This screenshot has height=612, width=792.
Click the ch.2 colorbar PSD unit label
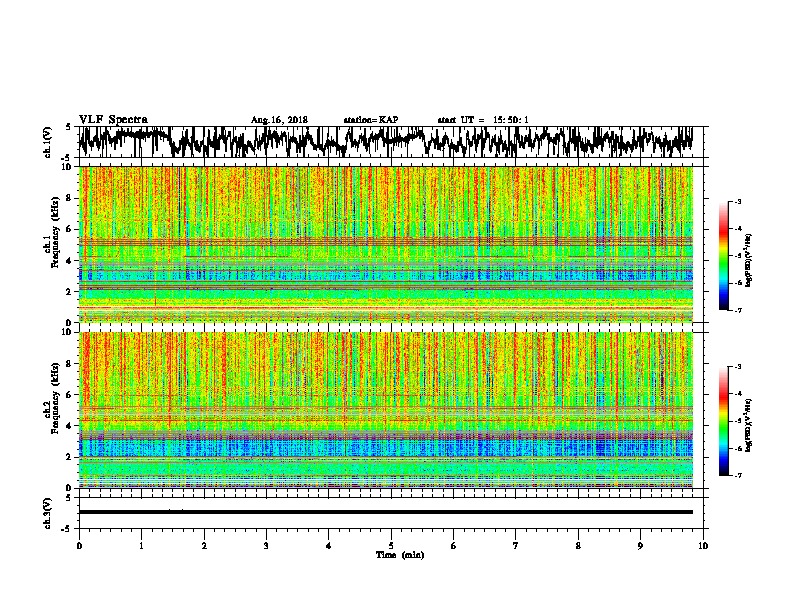click(749, 425)
